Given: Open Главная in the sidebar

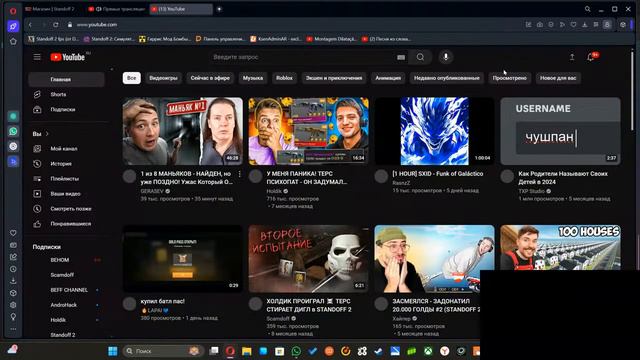Looking at the screenshot, I should [x=66, y=80].
